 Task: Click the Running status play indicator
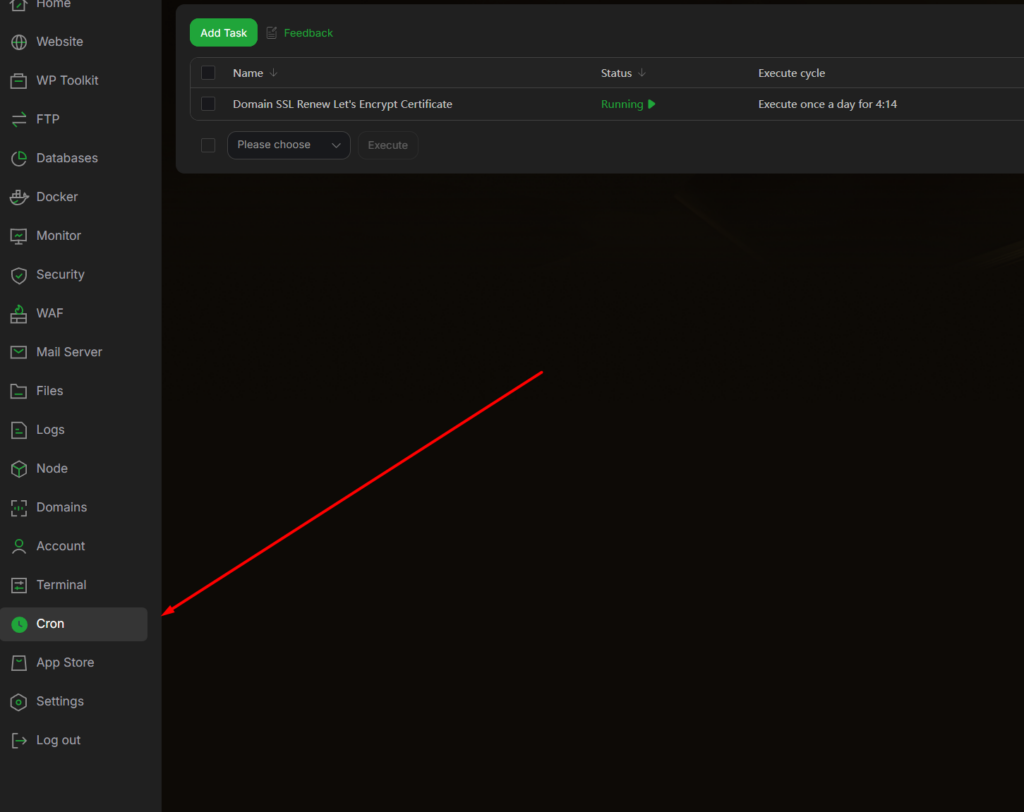(651, 104)
